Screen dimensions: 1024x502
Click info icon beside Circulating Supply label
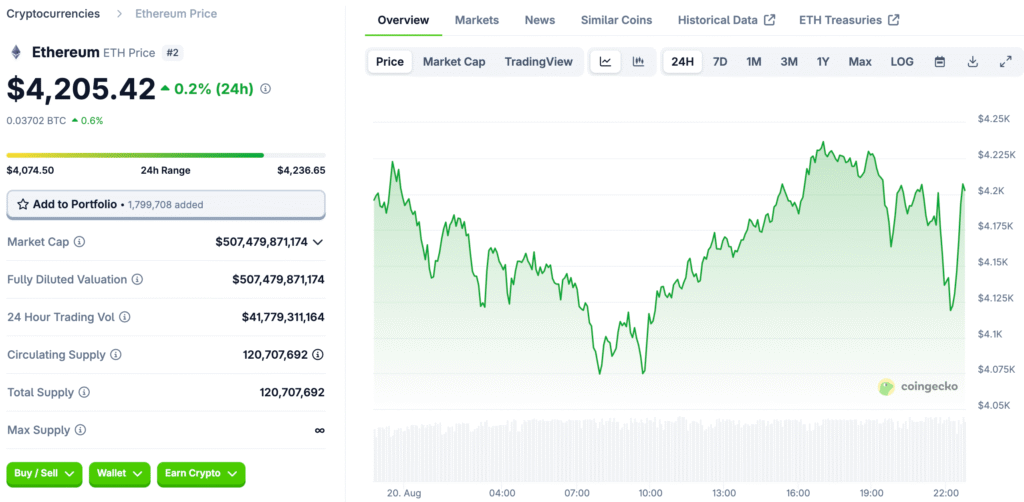coord(115,355)
